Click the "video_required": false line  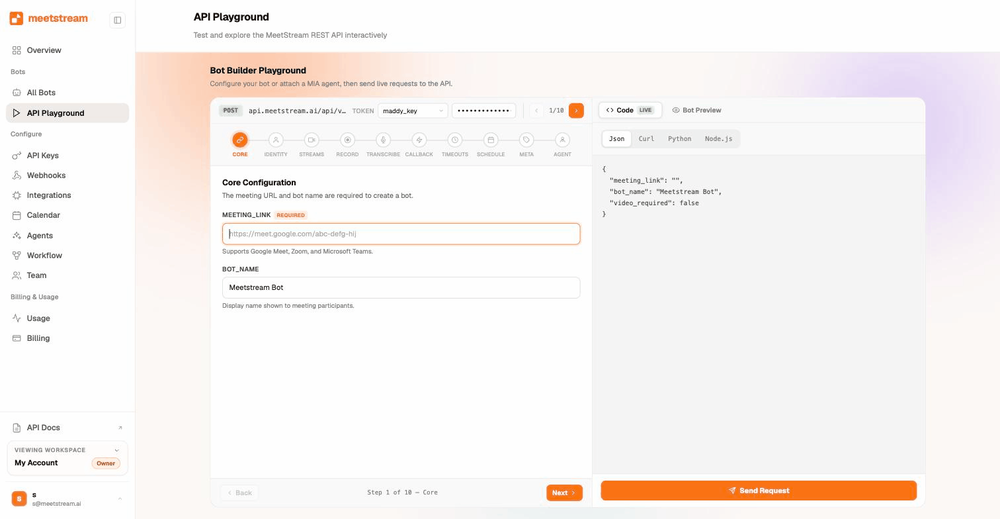tap(654, 203)
